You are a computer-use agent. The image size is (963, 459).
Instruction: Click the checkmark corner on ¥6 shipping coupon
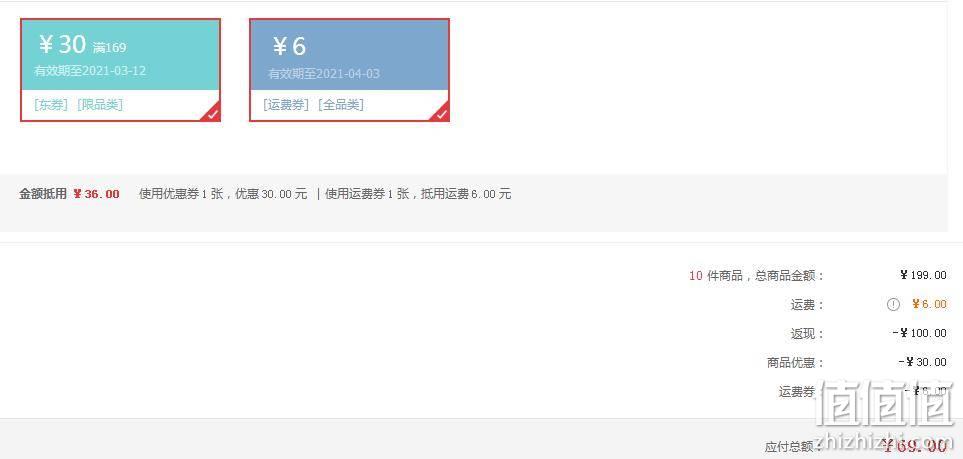pyautogui.click(x=442, y=114)
